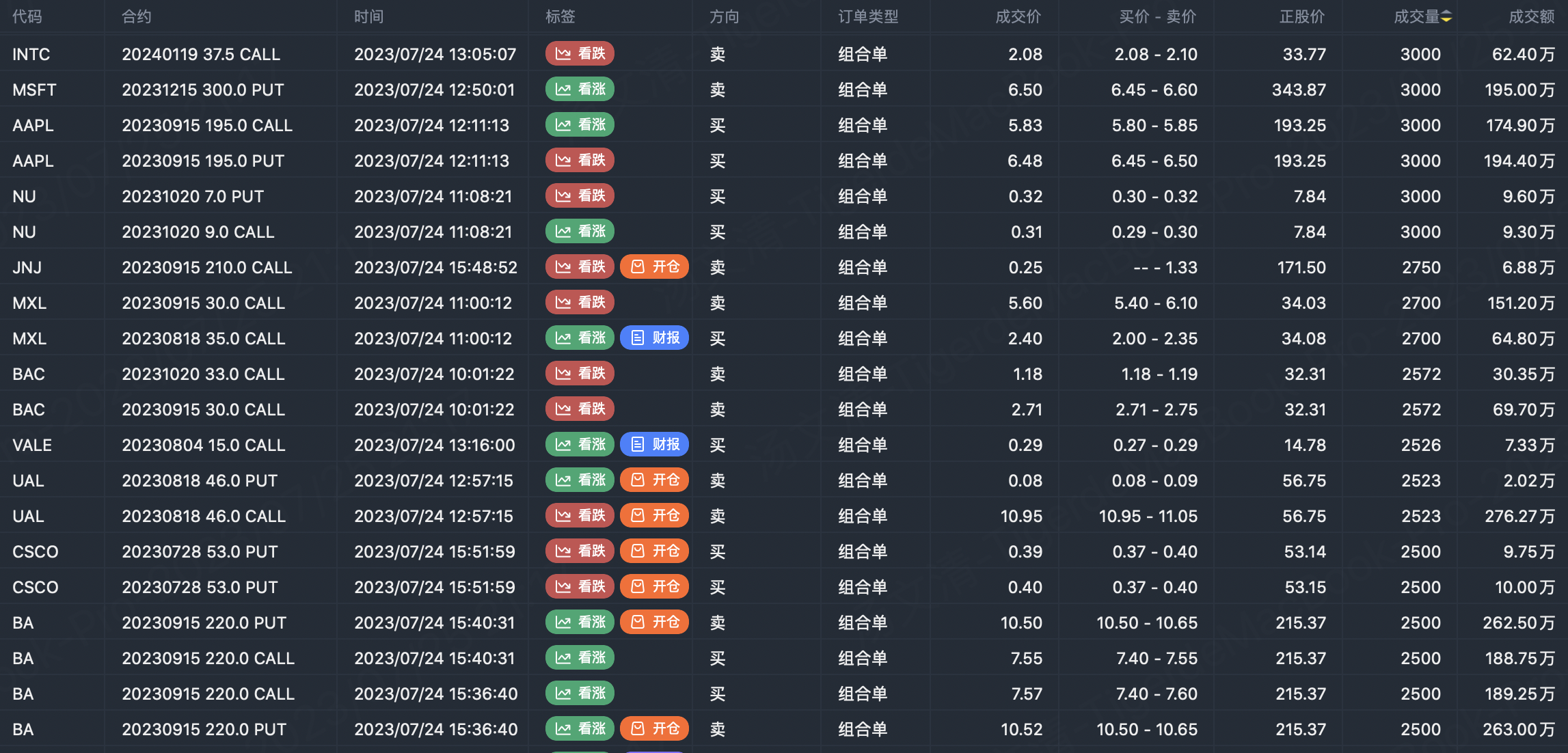Click the 订单类型 column header

coord(868,16)
